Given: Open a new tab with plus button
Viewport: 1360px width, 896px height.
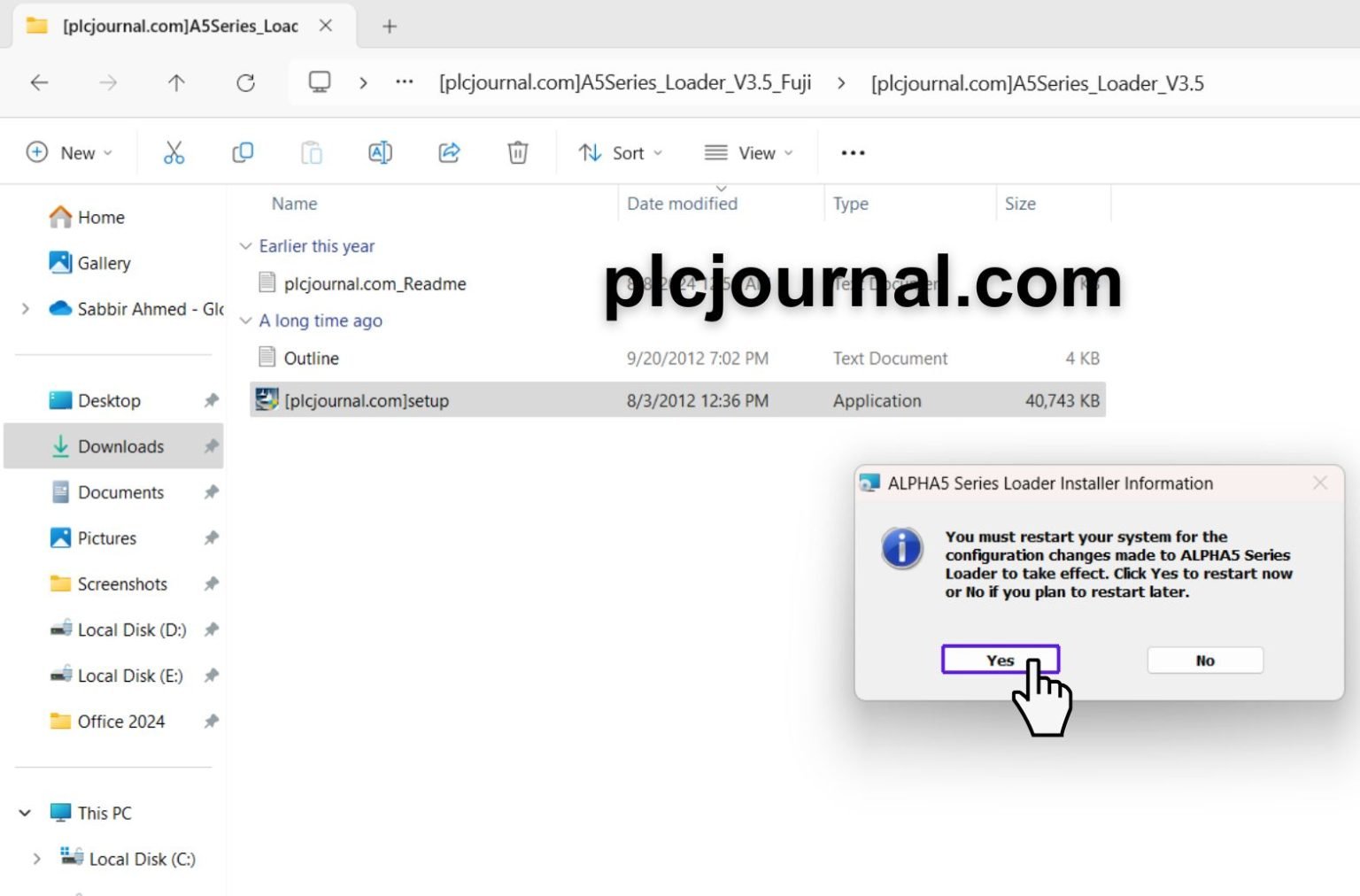Looking at the screenshot, I should pos(390,27).
